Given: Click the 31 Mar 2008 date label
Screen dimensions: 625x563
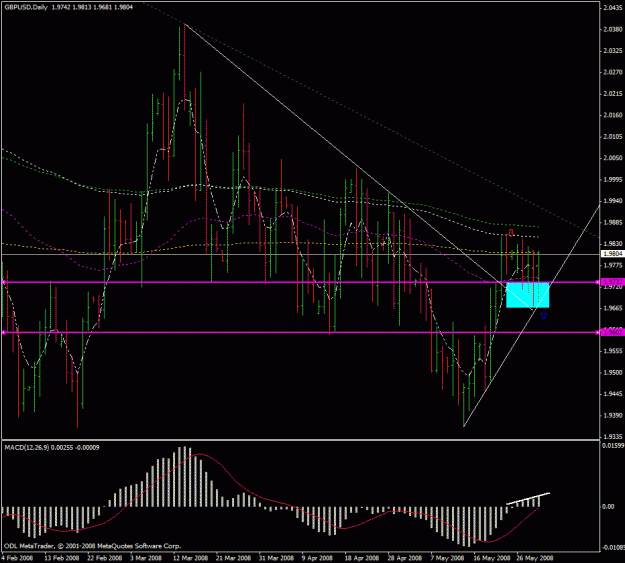Looking at the screenshot, I should pos(276,558).
